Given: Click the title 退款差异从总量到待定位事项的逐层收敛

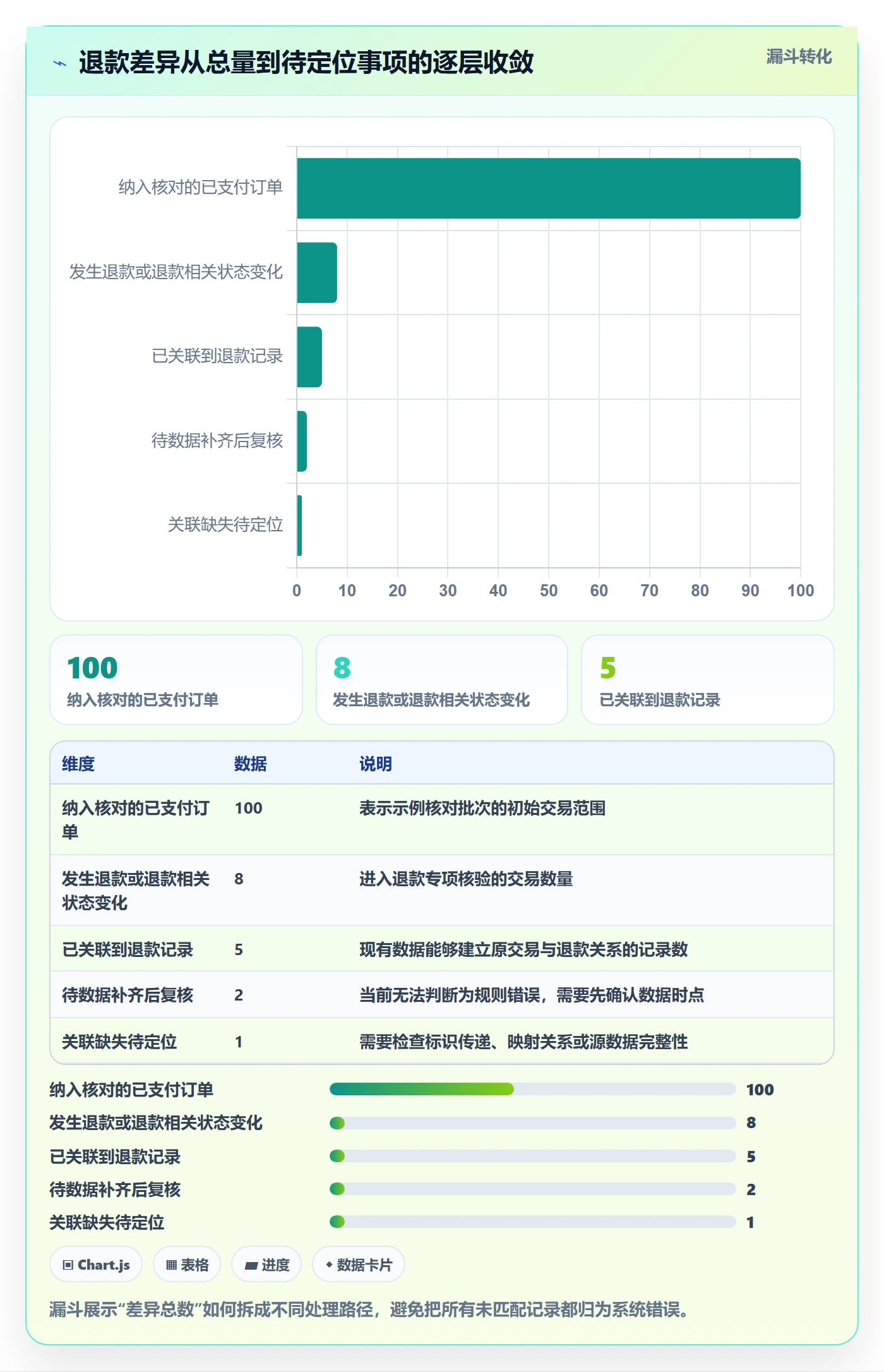Looking at the screenshot, I should (x=306, y=63).
